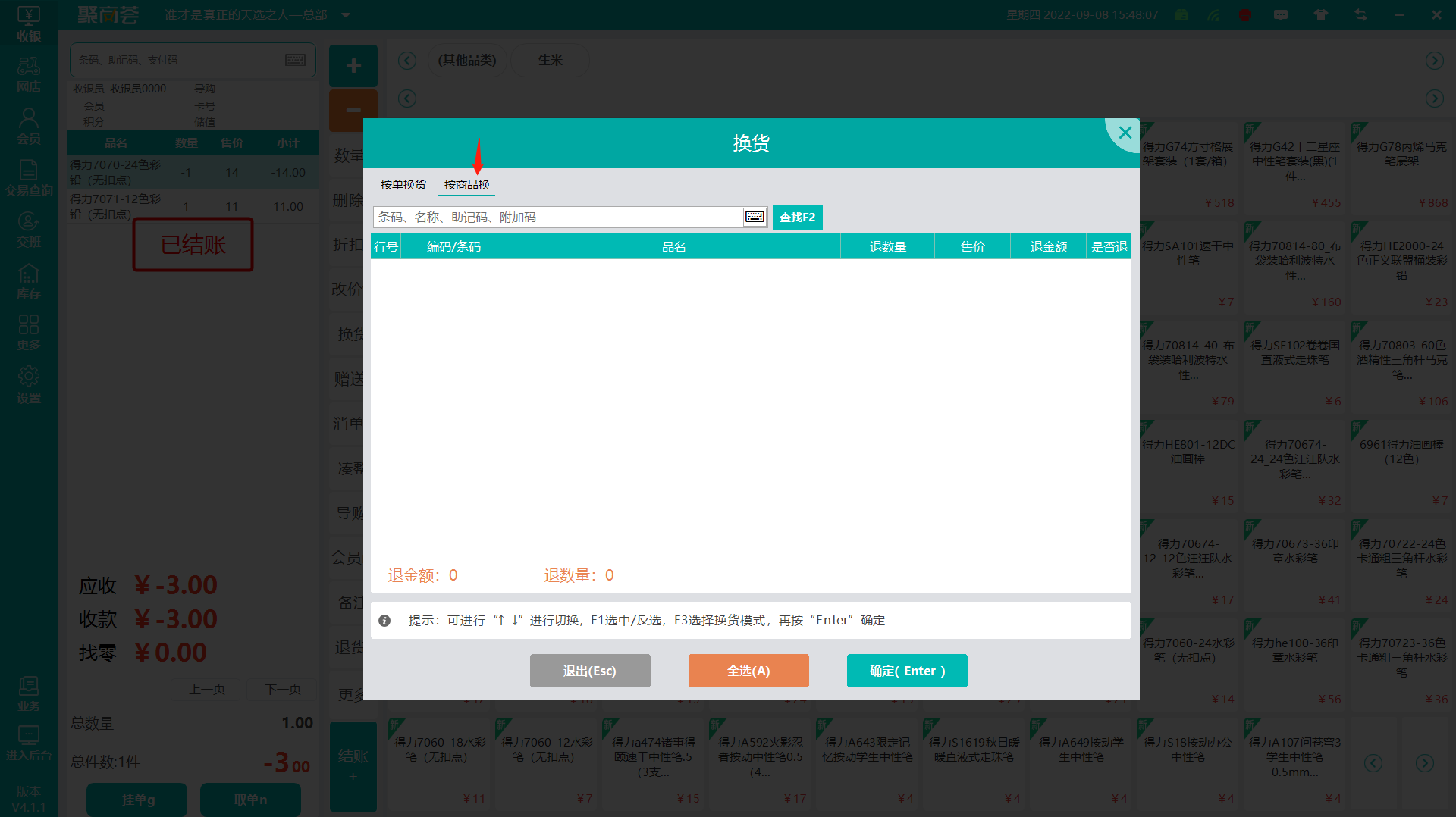1456x817 pixels.
Task: Click the 确定(Enter) confirm button
Action: [907, 671]
